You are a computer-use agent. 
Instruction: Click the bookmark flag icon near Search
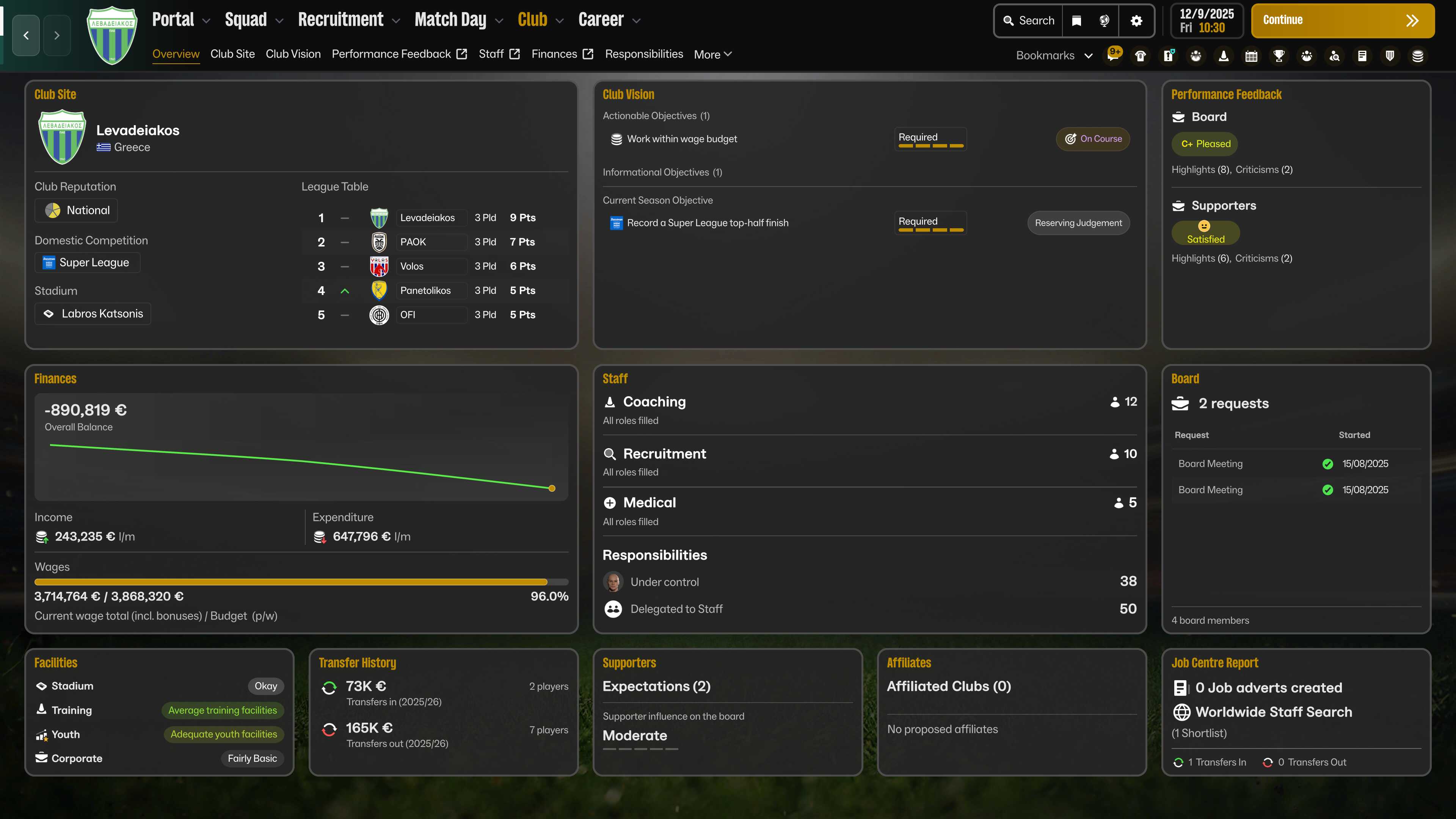tap(1077, 21)
